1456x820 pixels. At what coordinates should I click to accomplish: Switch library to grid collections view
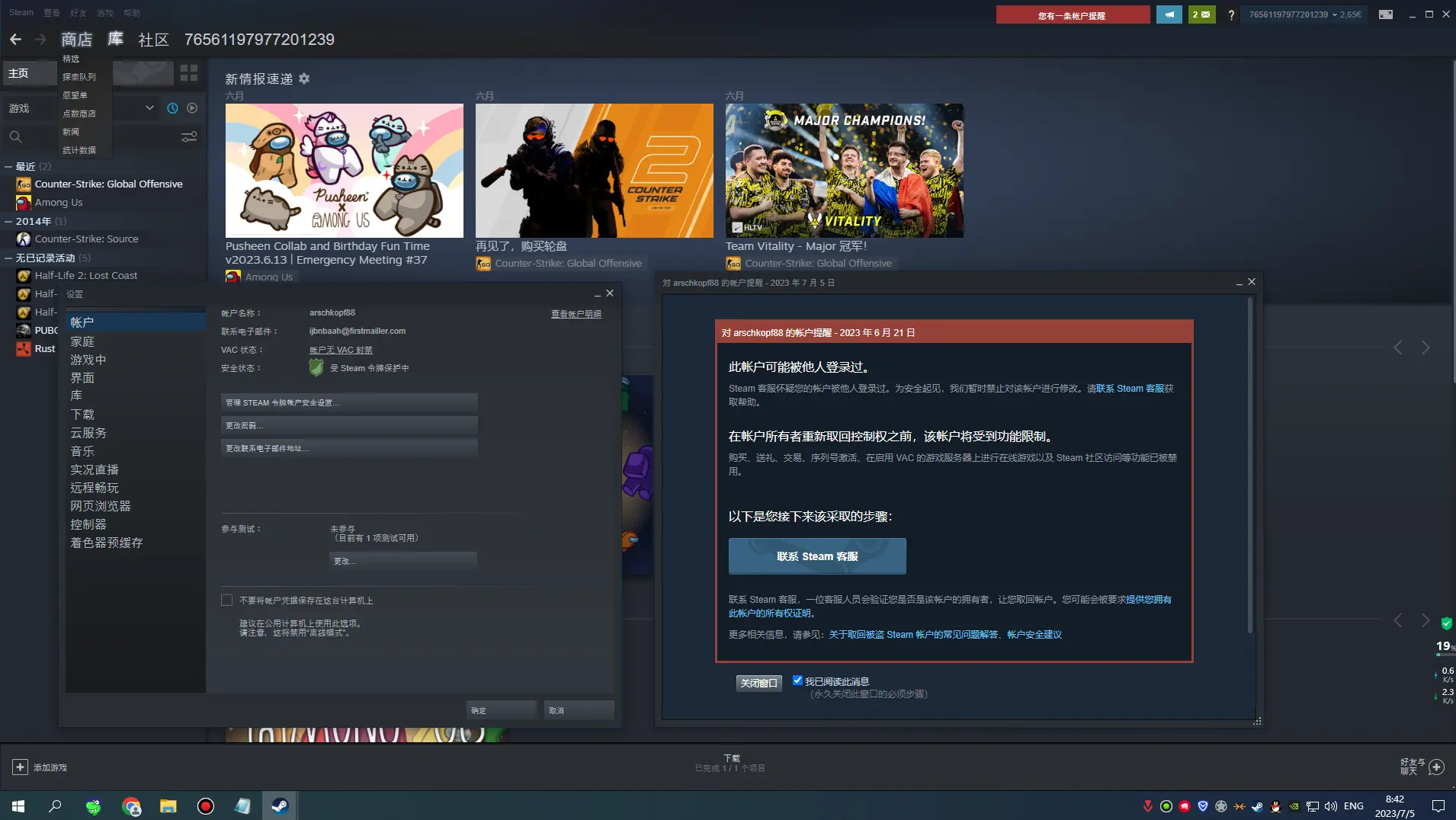(x=189, y=73)
